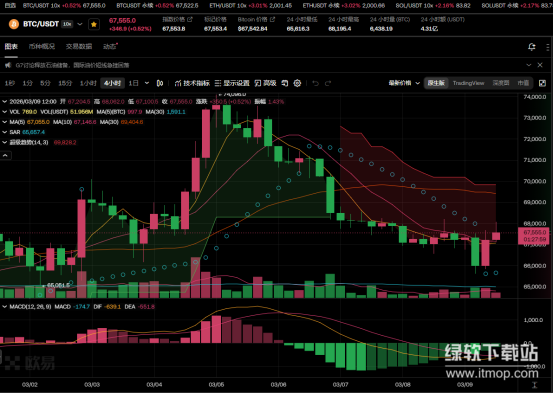Switch chart to TradingView mode
This screenshot has height=393, width=553.
[468, 83]
